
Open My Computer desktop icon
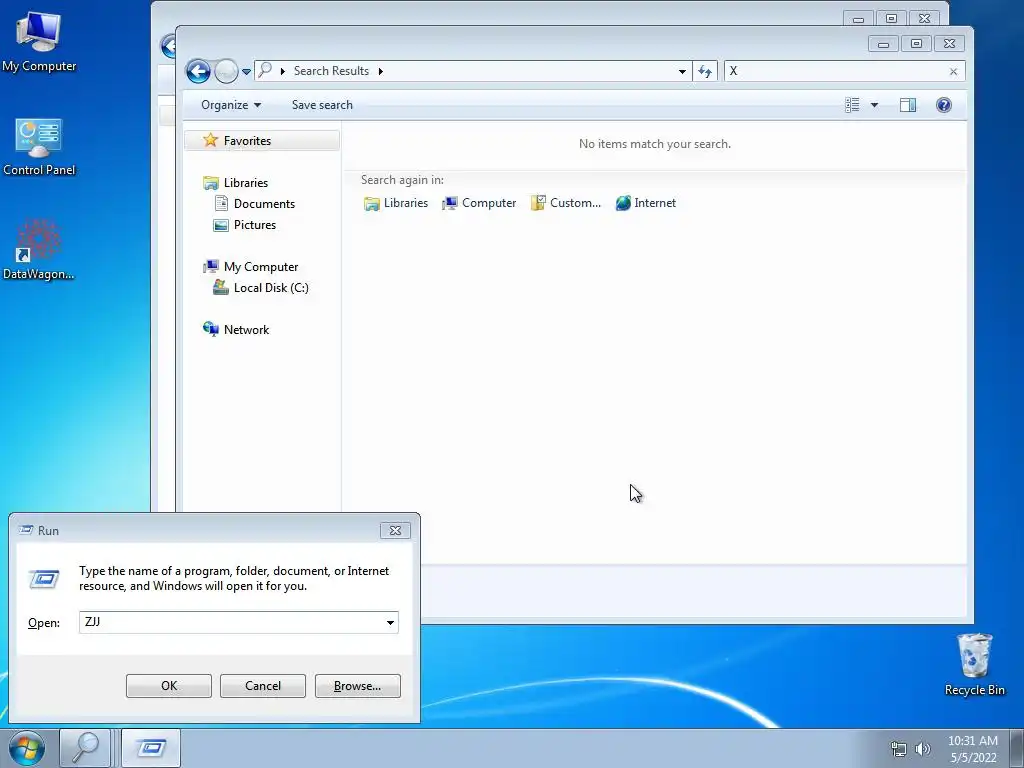(39, 41)
